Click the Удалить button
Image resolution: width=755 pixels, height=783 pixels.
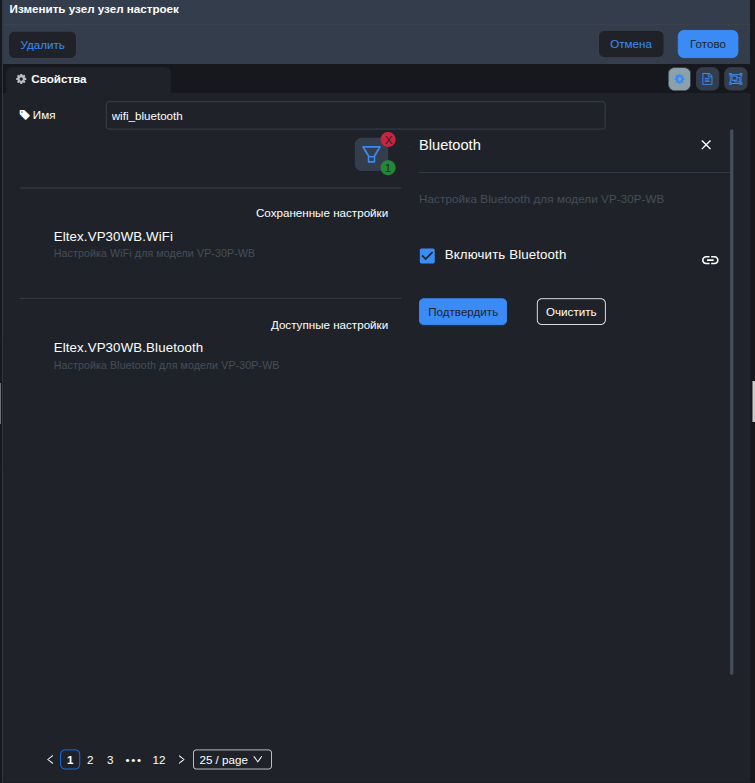pyautogui.click(x=42, y=45)
